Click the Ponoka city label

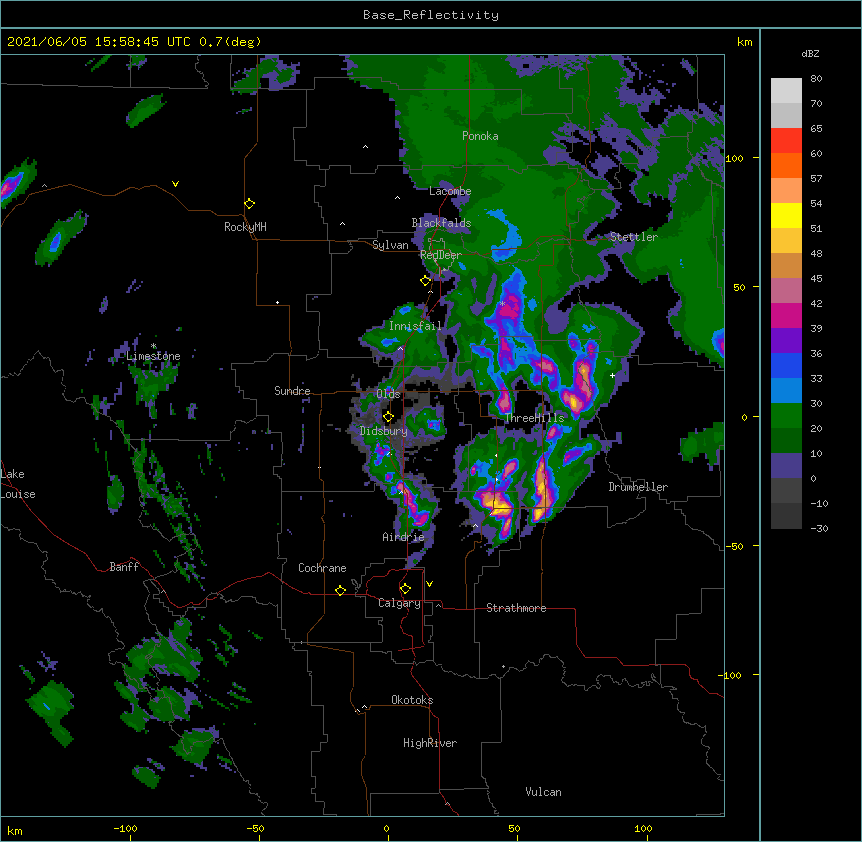[x=480, y=136]
